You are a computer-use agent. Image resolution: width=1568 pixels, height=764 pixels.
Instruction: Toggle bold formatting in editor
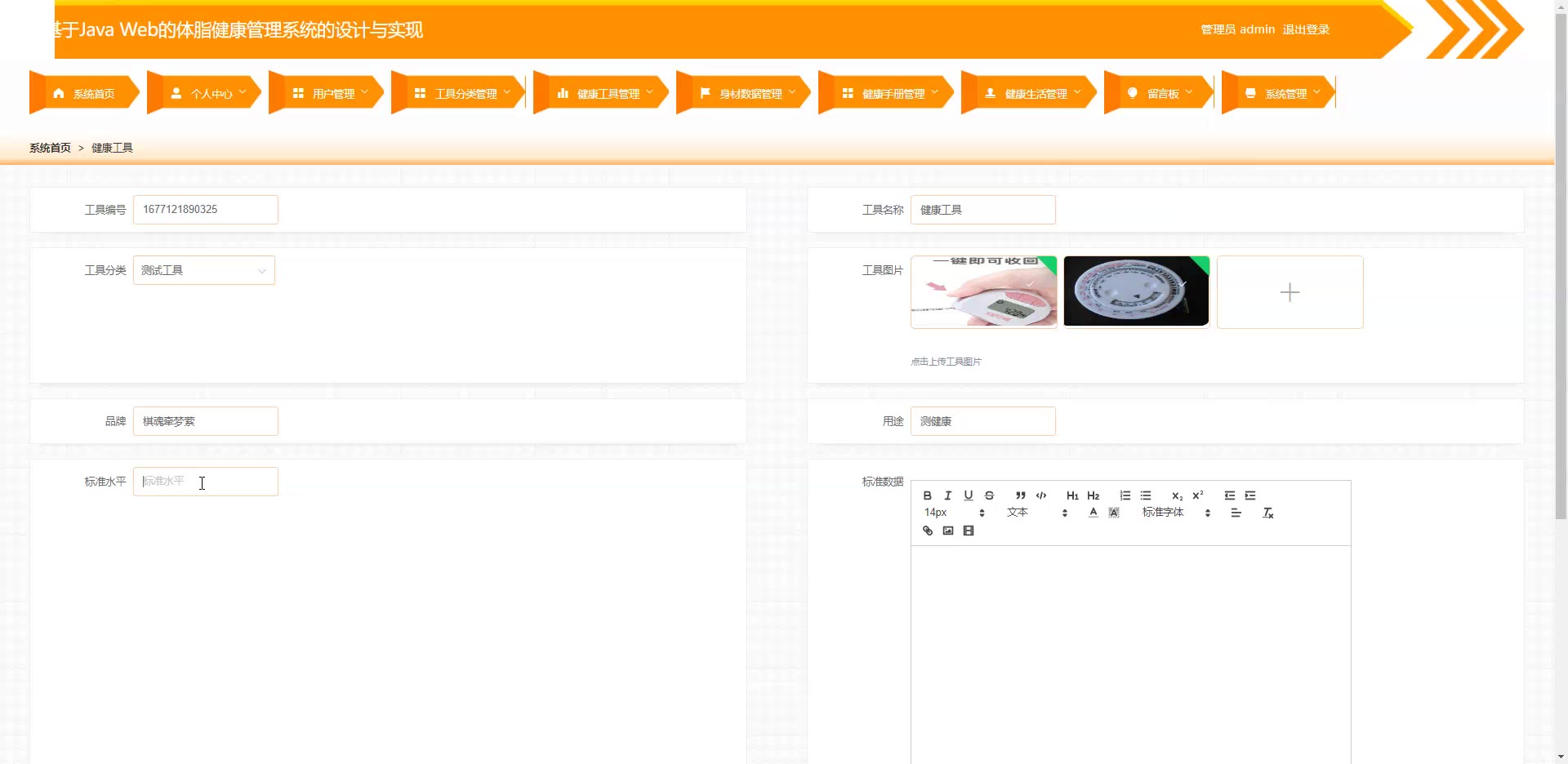tap(927, 495)
